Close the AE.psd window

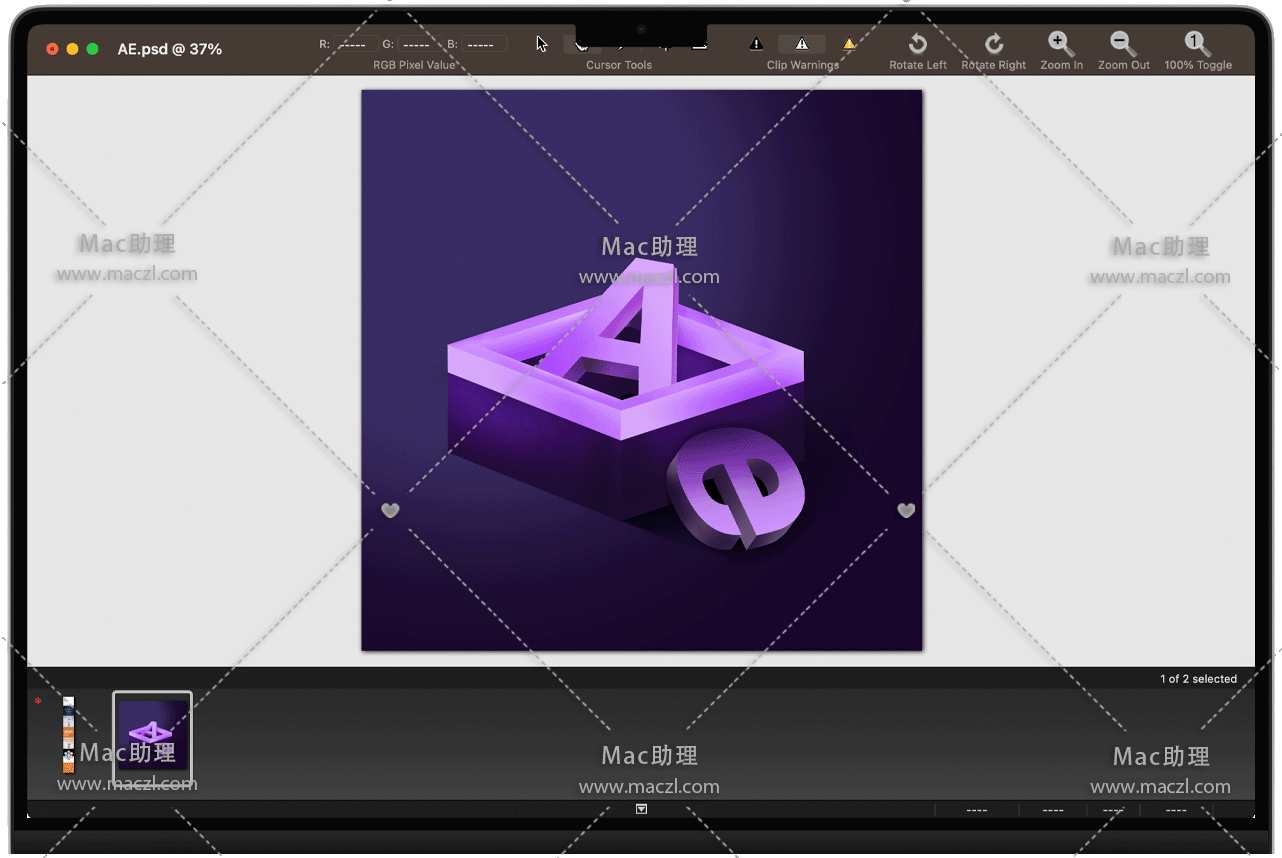pyautogui.click(x=52, y=49)
